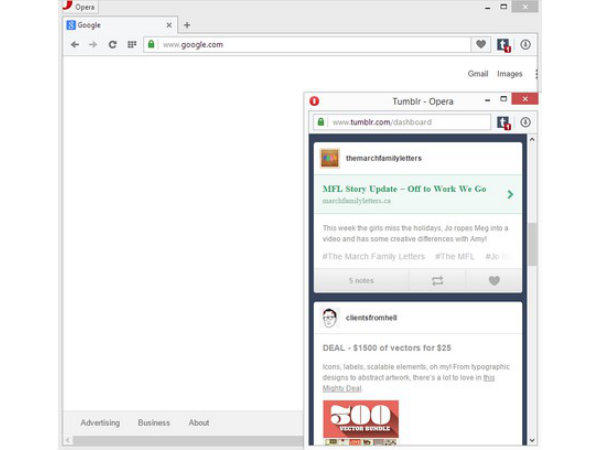Minimize the Tumblr - Opera window
The image size is (600, 450).
tap(487, 100)
